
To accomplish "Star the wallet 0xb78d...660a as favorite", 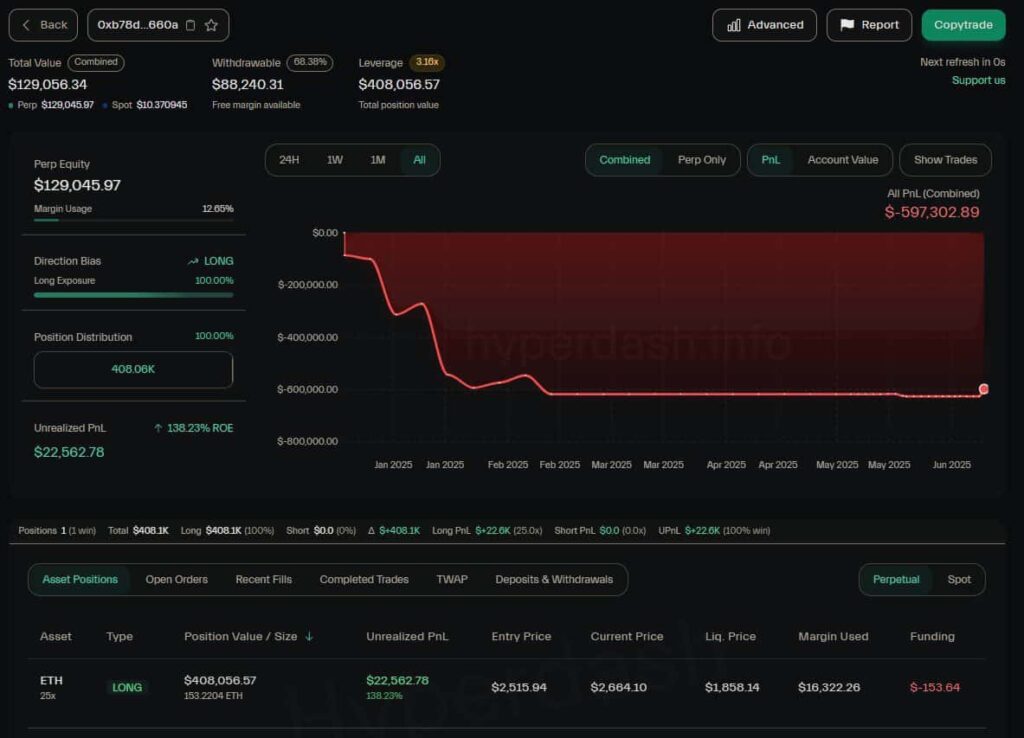I will pyautogui.click(x=210, y=24).
